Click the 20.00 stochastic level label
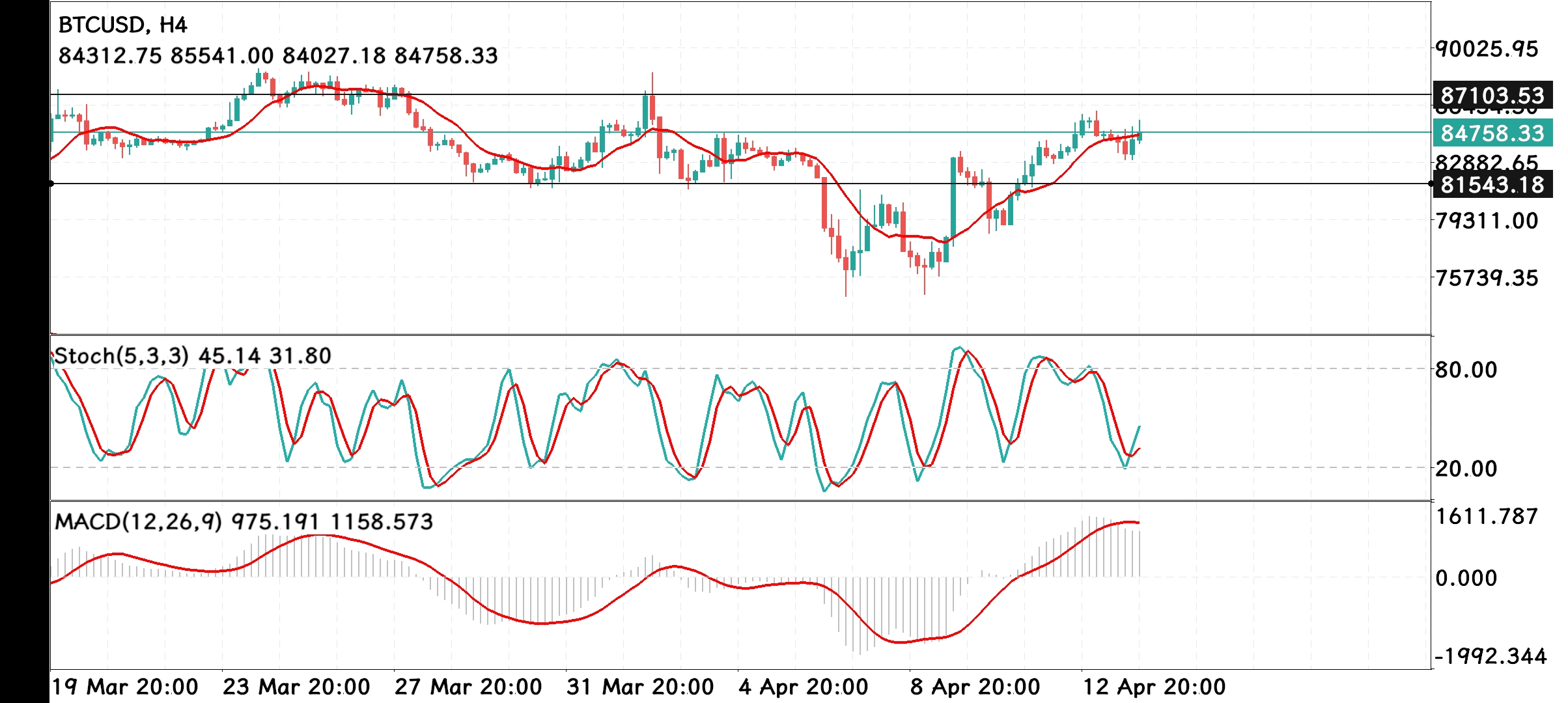The width and height of the screenshot is (1568, 703). pos(1466,468)
